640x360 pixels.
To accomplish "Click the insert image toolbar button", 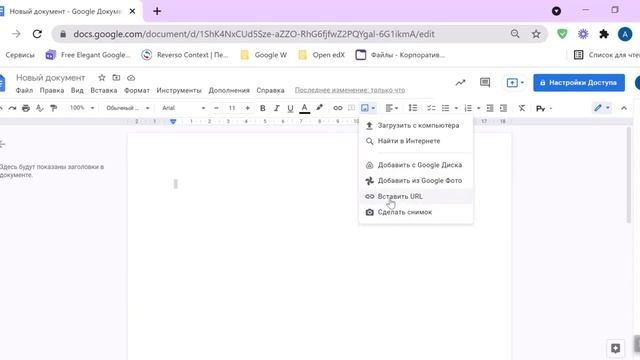I will coord(365,108).
